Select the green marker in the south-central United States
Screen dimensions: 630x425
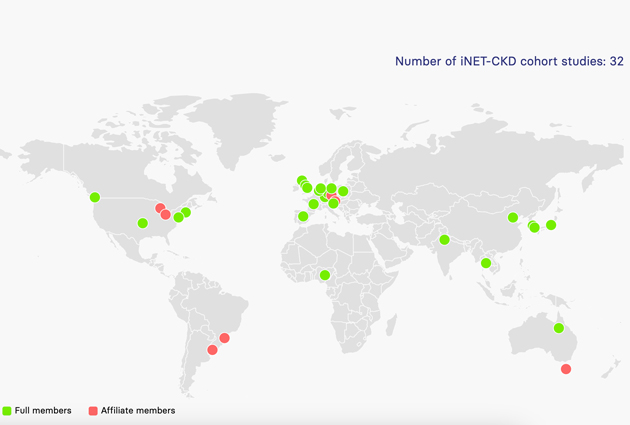tap(143, 223)
